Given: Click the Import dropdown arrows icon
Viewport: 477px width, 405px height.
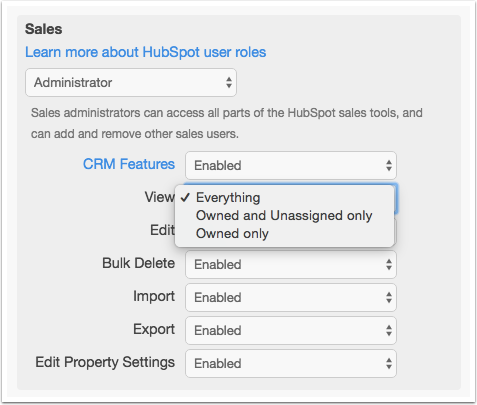Looking at the screenshot, I should [x=389, y=298].
